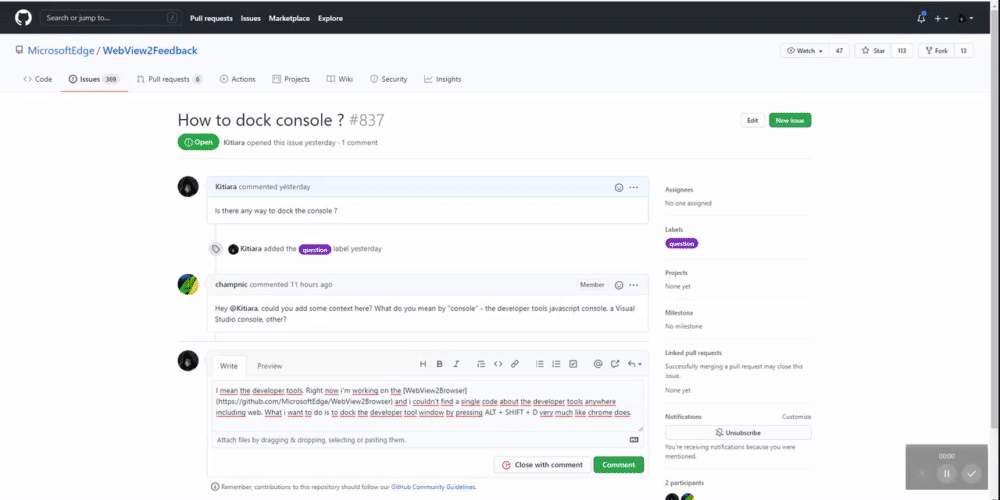Viewport: 1000px width, 500px height.
Task: Insert a task list
Action: 573,364
